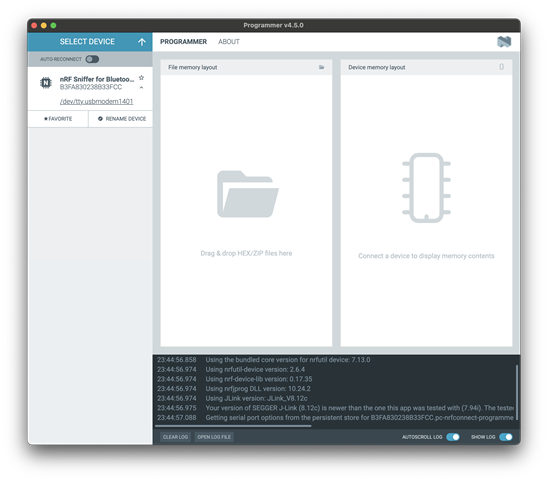Screen dimensions: 547x480
Task: Click the Open Log File button
Action: (x=214, y=437)
